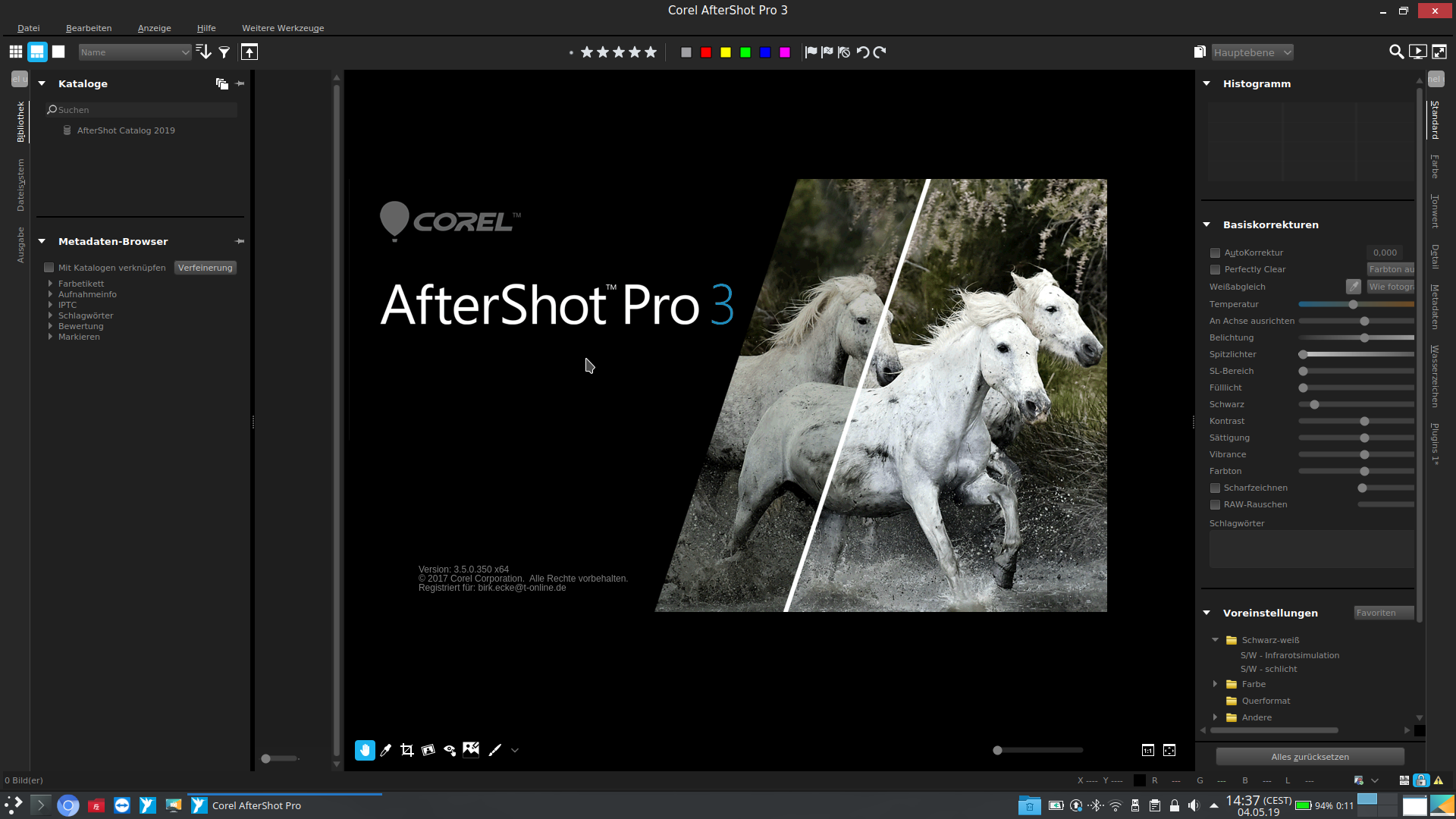This screenshot has height=819, width=1456.
Task: Start the slideshow play icon
Action: coord(1417,52)
